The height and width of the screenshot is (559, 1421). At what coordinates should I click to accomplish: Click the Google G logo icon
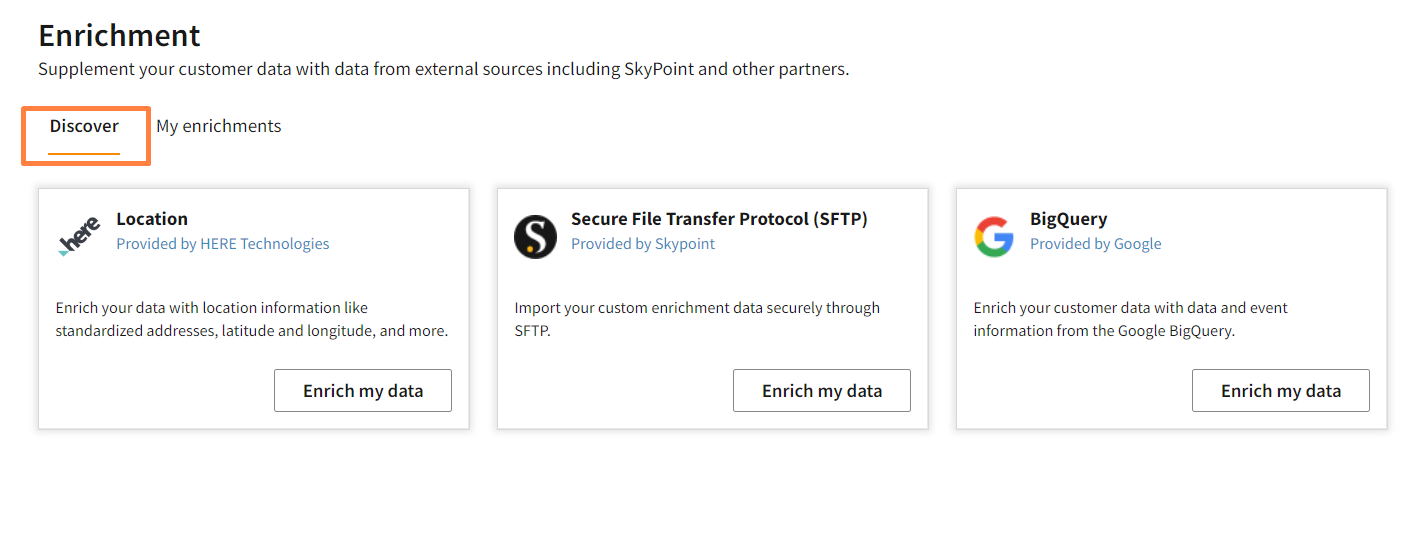(994, 238)
